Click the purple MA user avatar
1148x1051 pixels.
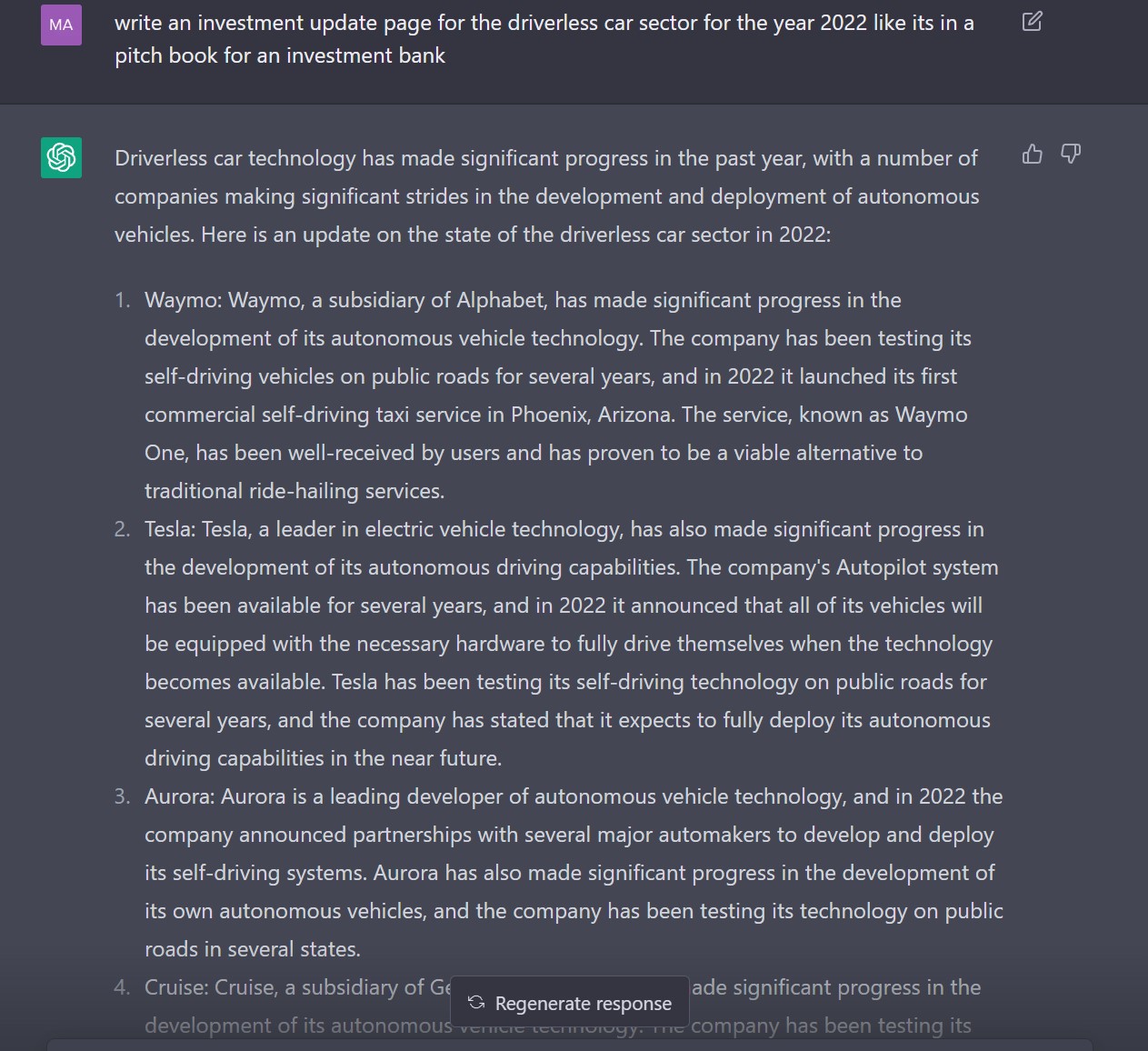[61, 25]
